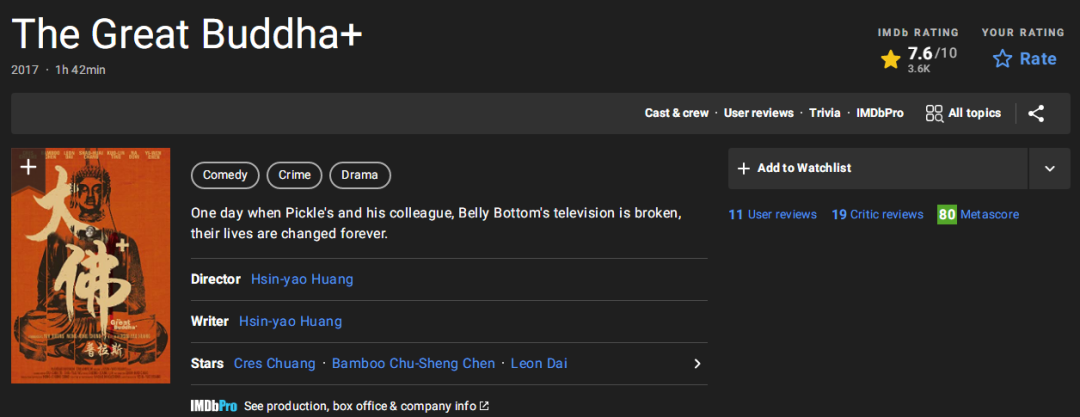Expand the watchlist options dropdown arrow

click(1049, 168)
